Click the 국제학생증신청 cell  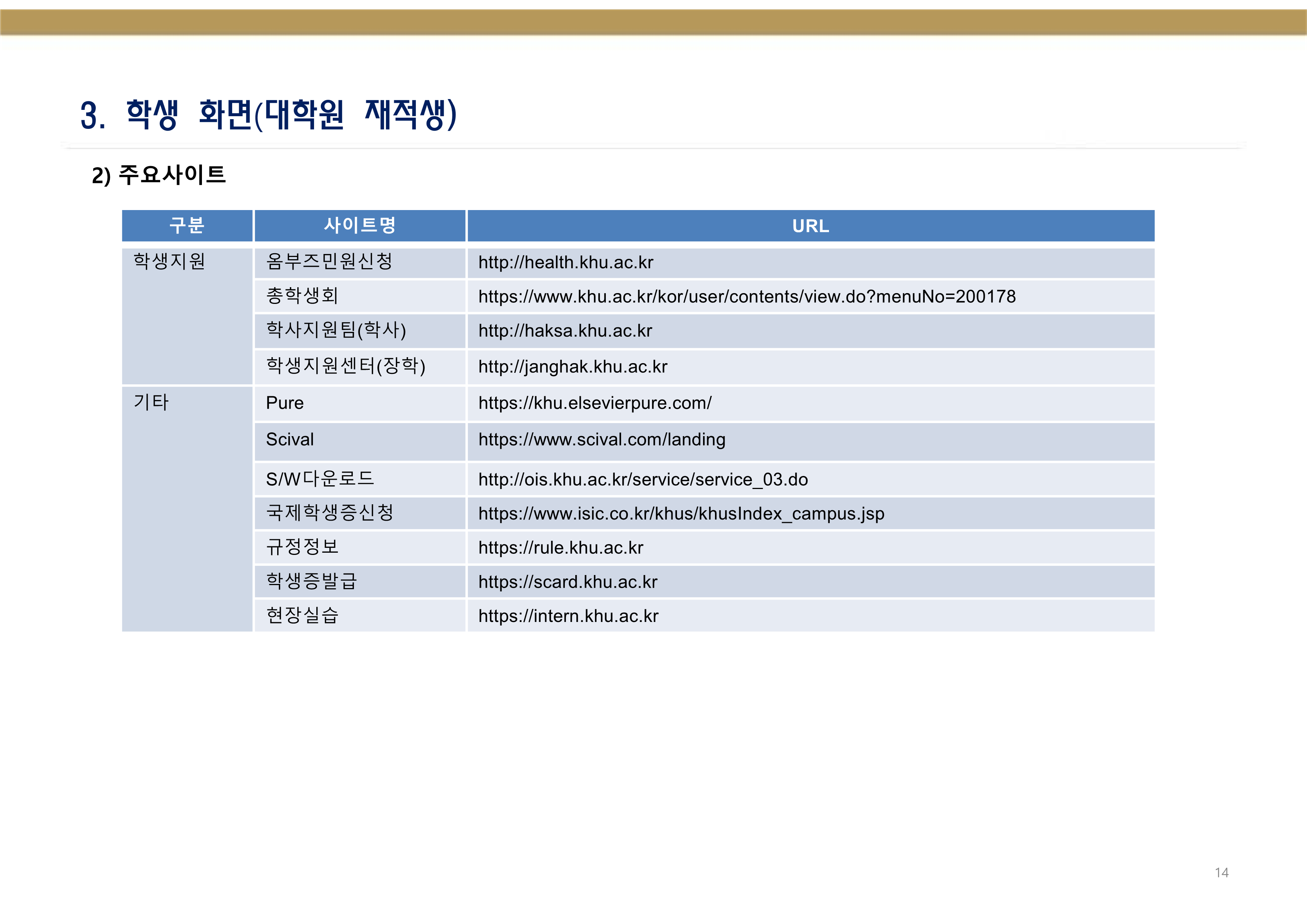click(x=360, y=513)
